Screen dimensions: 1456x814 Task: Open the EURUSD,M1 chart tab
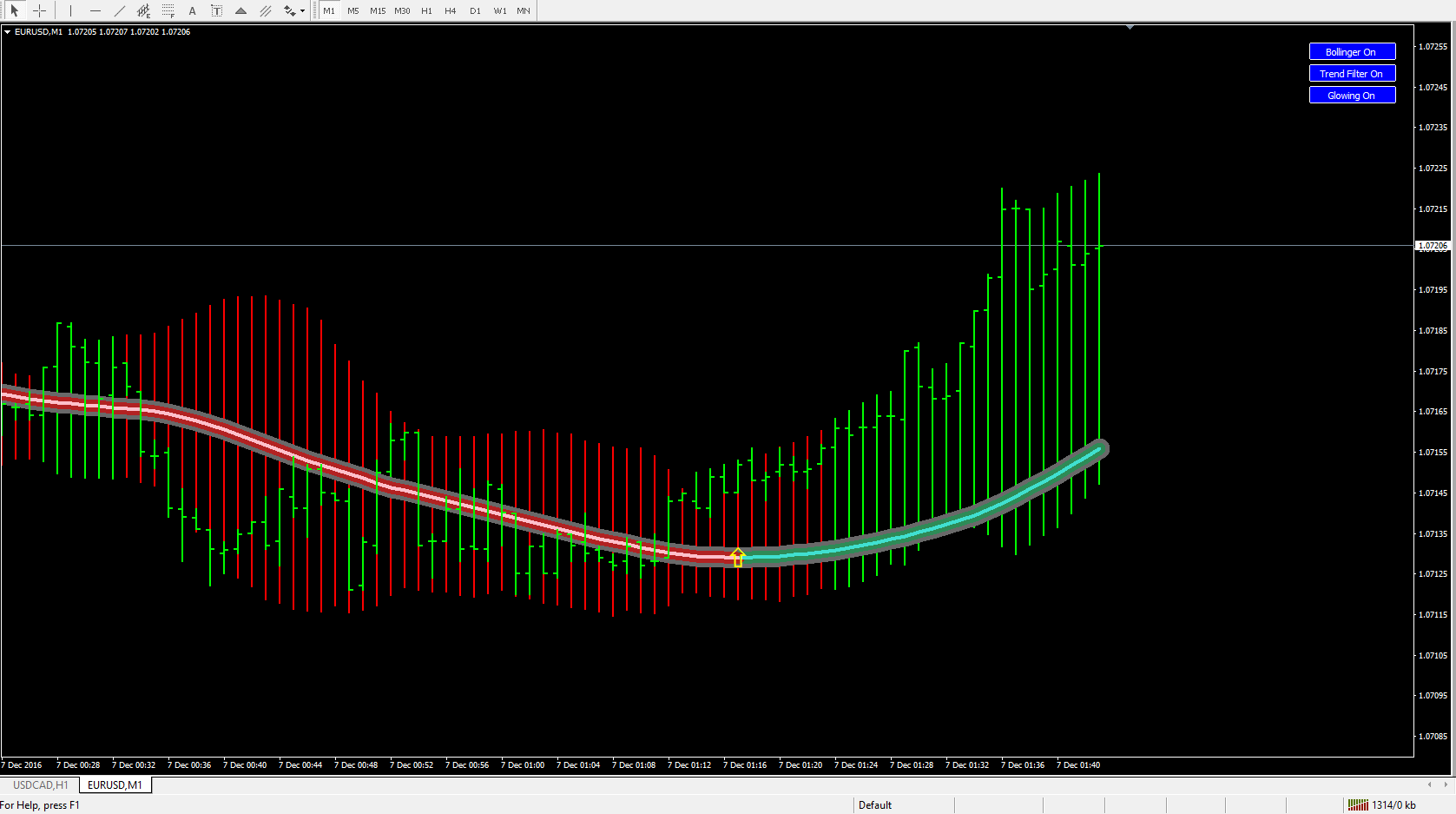pos(115,785)
